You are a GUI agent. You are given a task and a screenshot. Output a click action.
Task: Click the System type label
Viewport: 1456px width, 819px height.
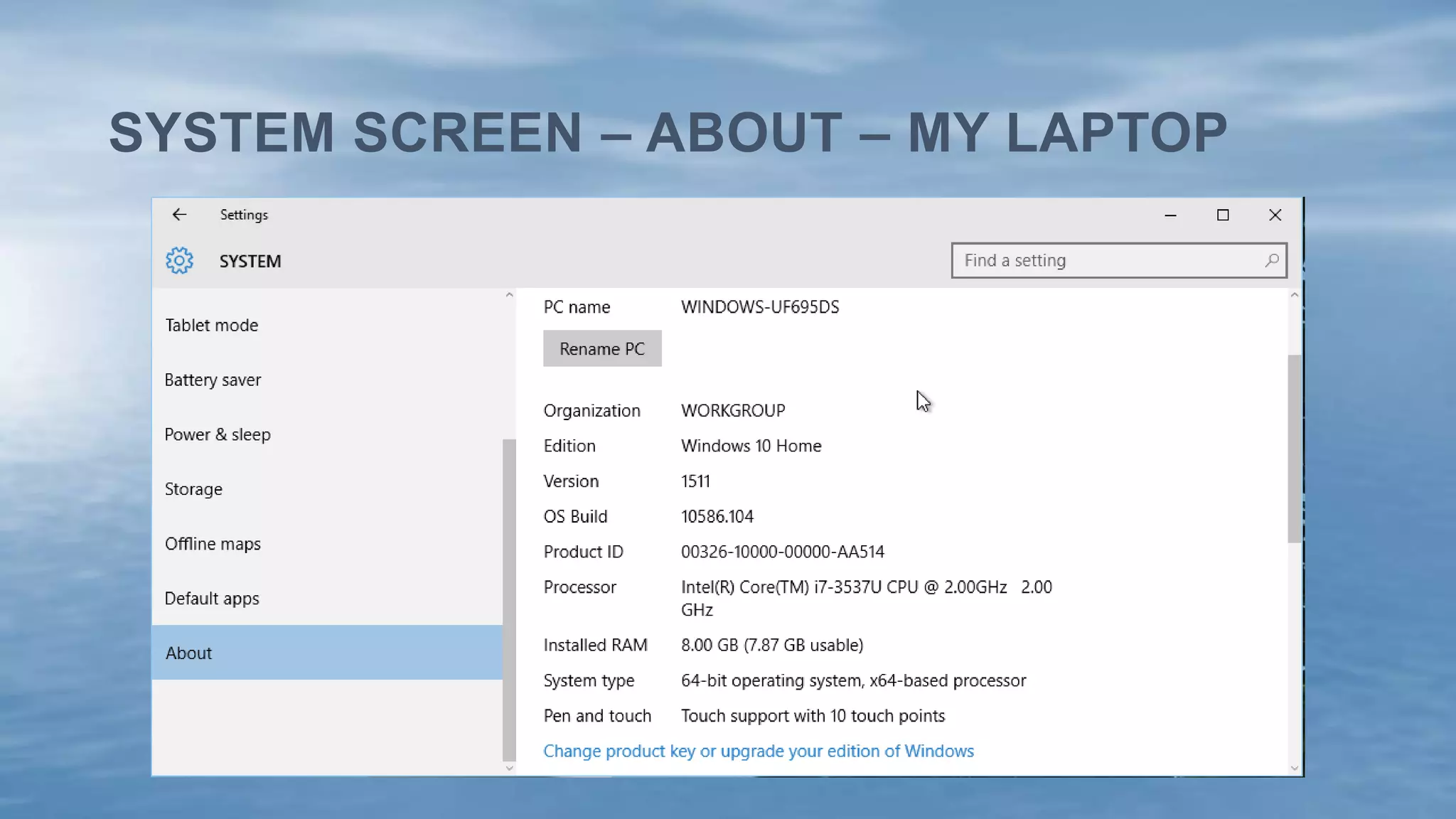click(589, 681)
